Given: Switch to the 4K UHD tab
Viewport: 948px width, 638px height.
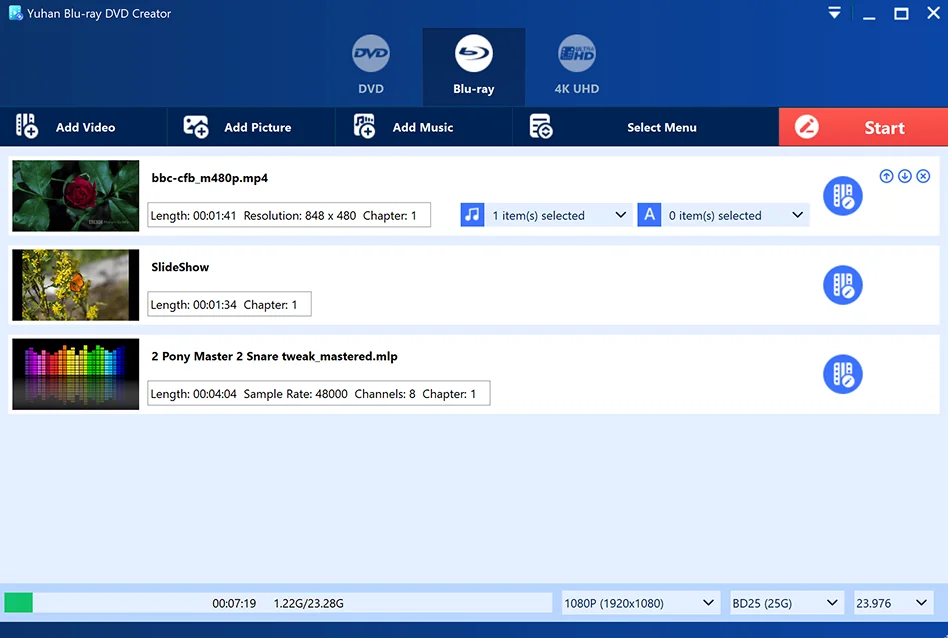Looking at the screenshot, I should [x=577, y=66].
